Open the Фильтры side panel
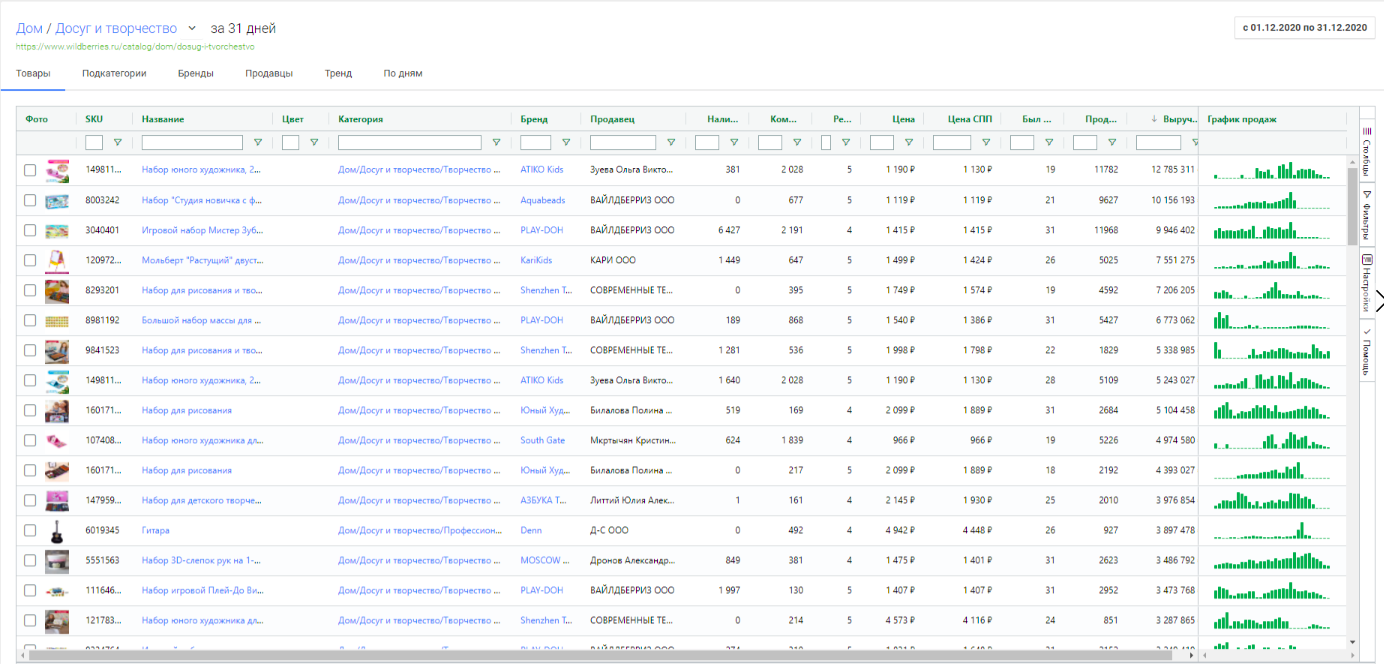The image size is (1384, 666). [x=1367, y=215]
